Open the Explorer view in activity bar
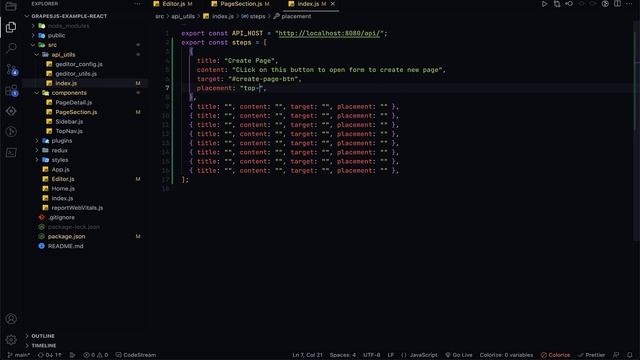640x360 pixels. point(11,27)
